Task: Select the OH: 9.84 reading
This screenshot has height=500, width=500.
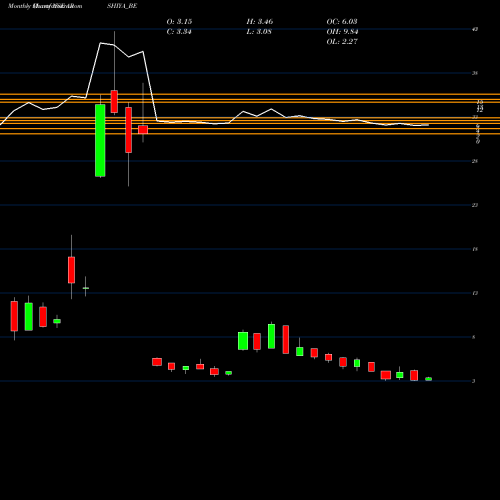Action: pyautogui.click(x=342, y=32)
